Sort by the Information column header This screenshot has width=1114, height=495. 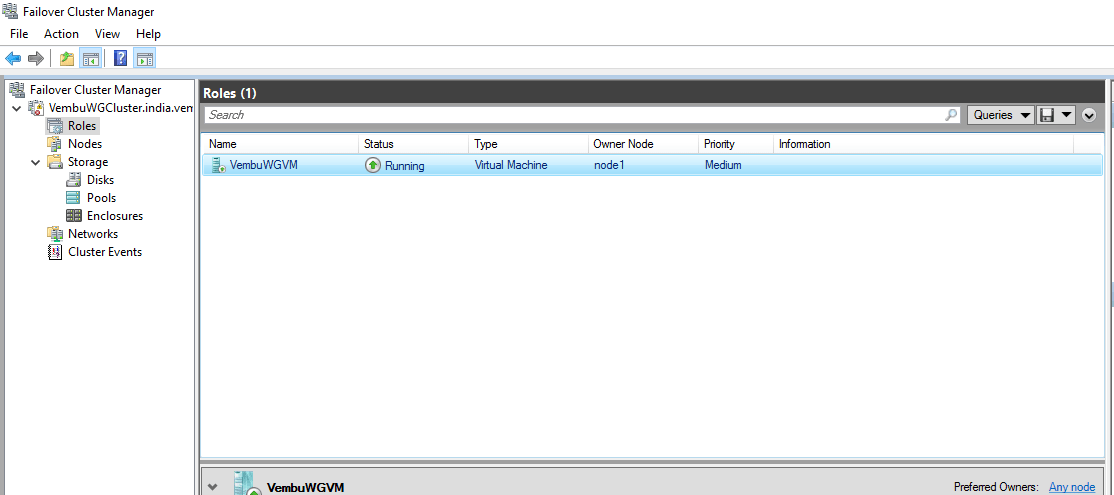coord(923,144)
